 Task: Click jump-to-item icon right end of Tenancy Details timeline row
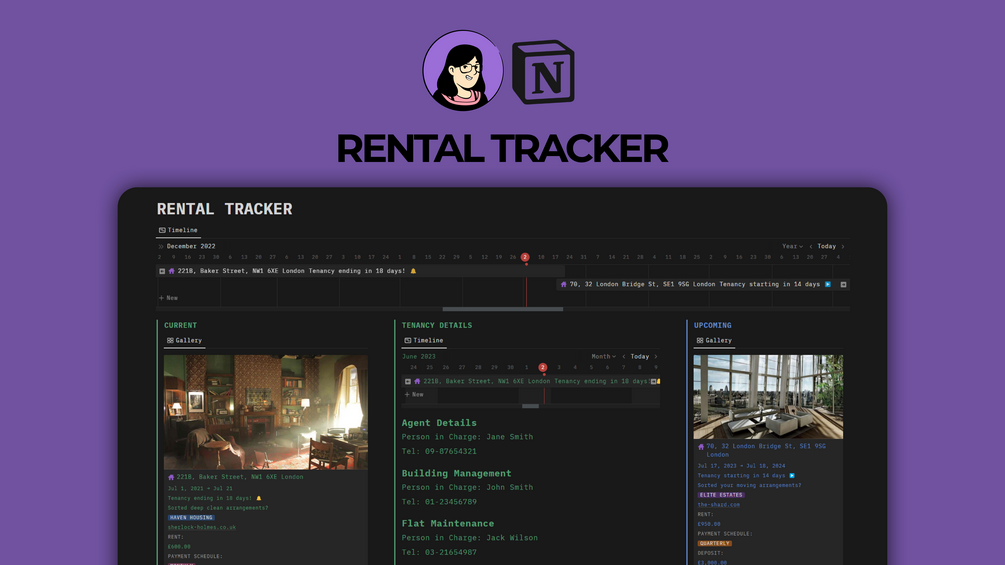[653, 381]
